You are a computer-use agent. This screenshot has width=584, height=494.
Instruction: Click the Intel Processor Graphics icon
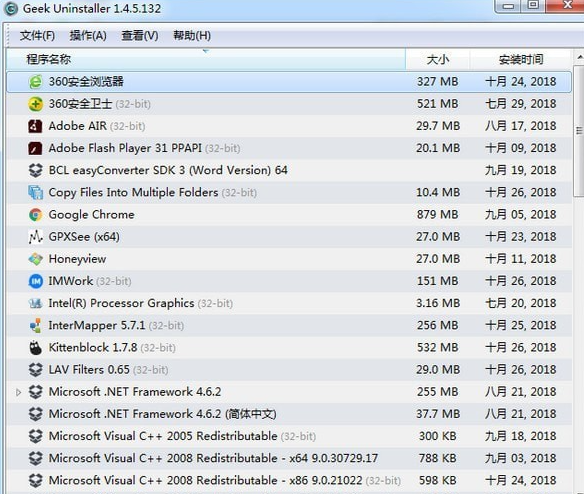click(36, 303)
